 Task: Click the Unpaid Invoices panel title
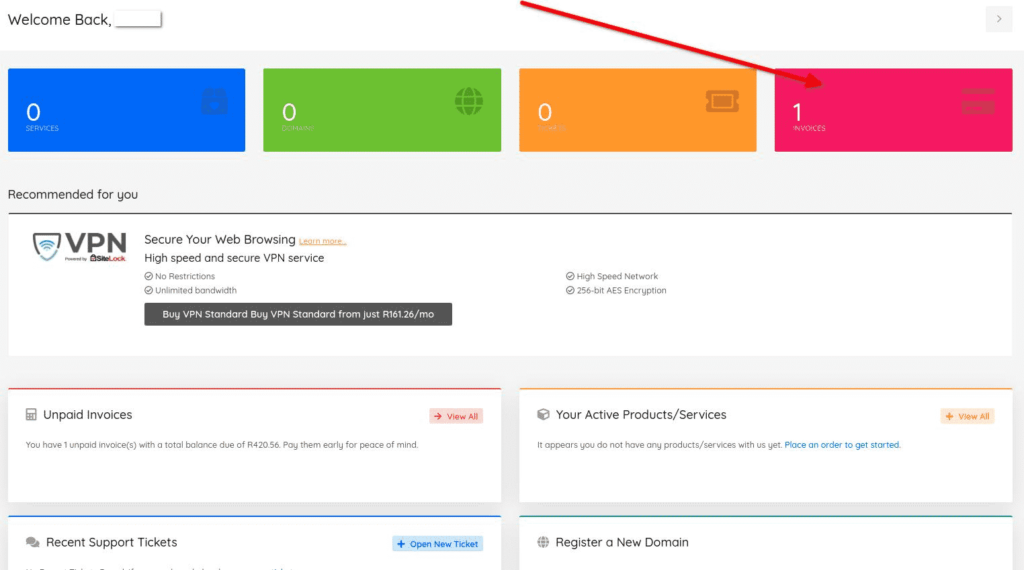point(88,415)
